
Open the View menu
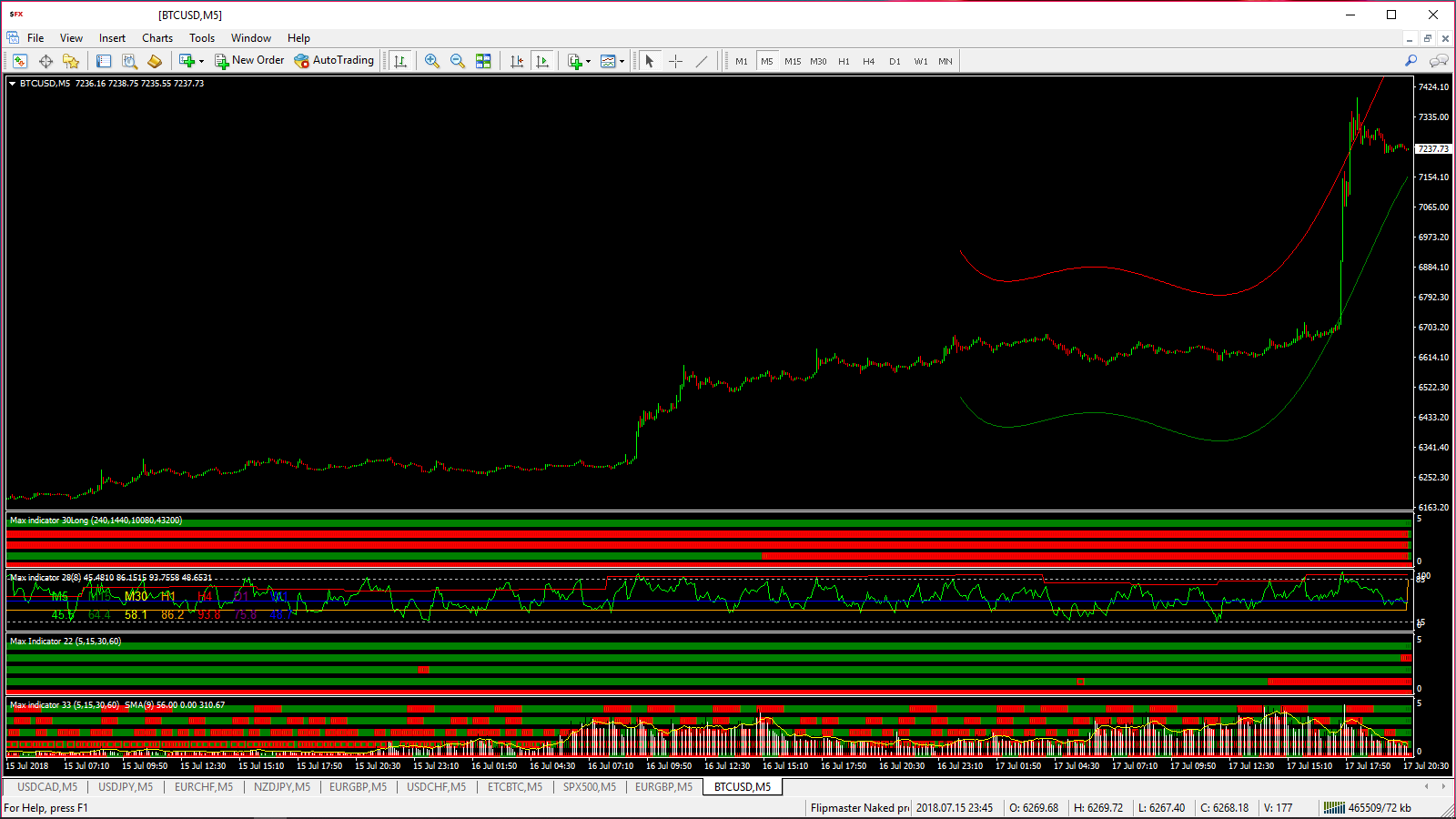click(71, 38)
